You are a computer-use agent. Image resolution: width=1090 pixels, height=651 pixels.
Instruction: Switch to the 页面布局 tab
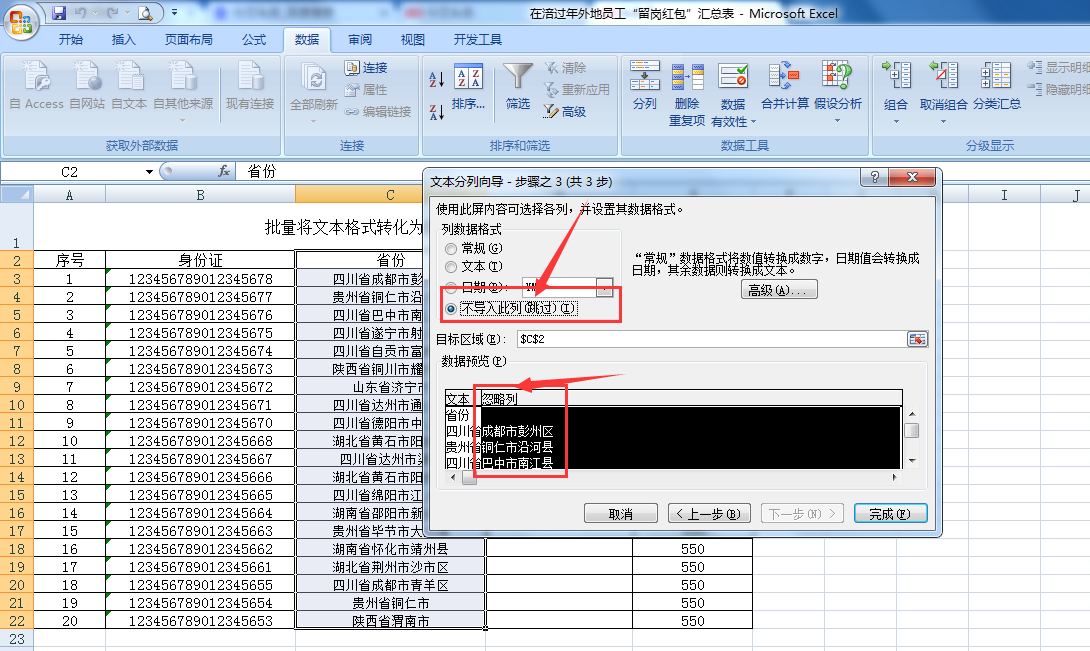pos(188,40)
